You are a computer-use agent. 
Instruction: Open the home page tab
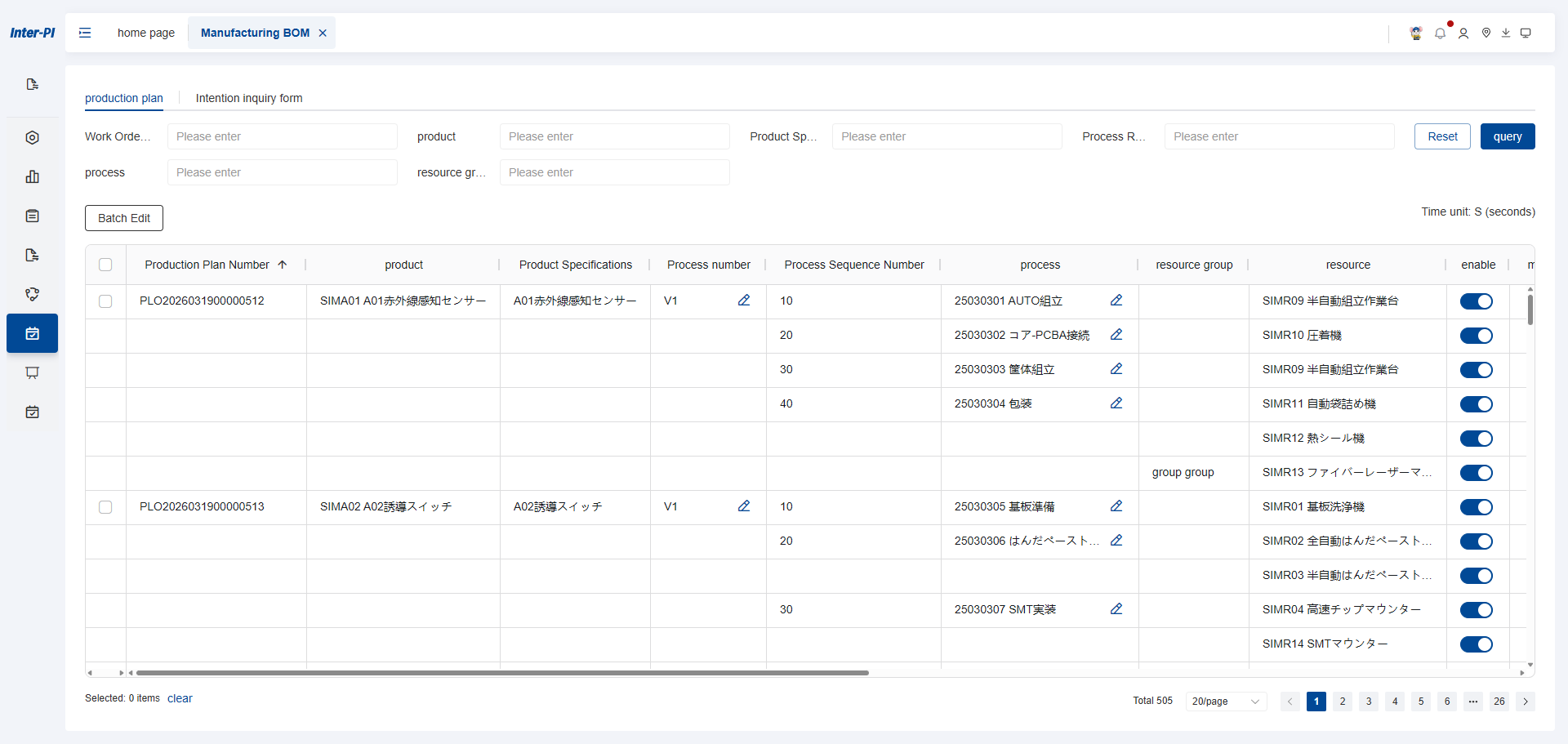coord(146,33)
